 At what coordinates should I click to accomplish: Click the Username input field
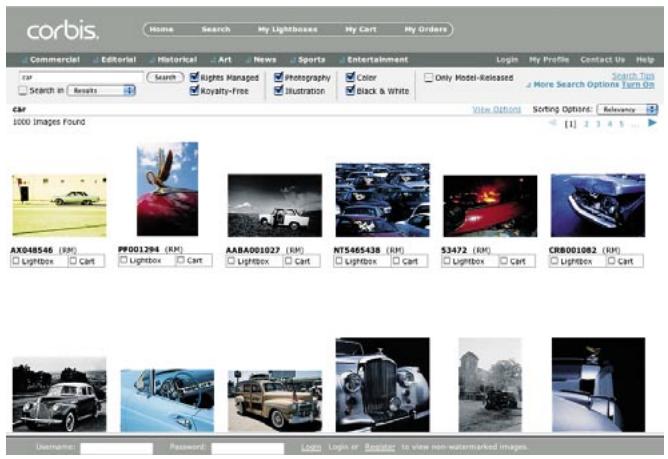(x=116, y=447)
